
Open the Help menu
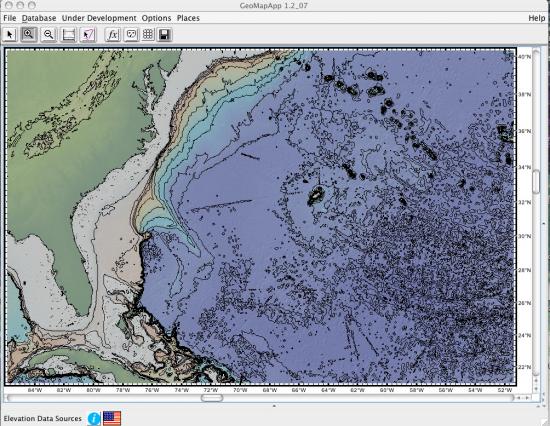[x=537, y=18]
